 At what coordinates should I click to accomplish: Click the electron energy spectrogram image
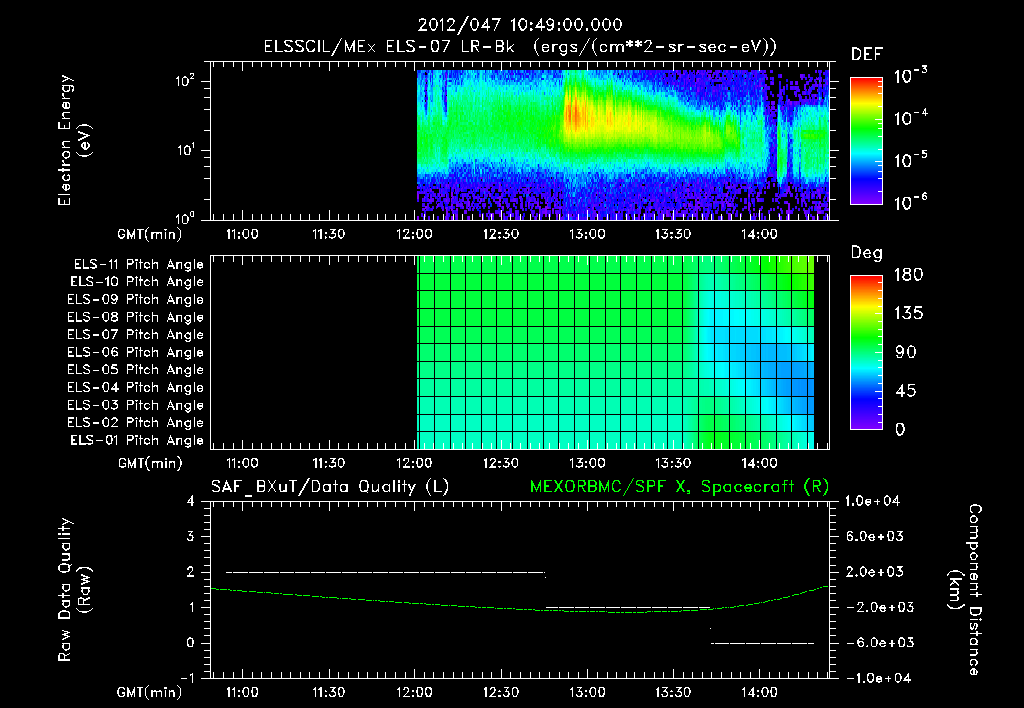(x=623, y=145)
